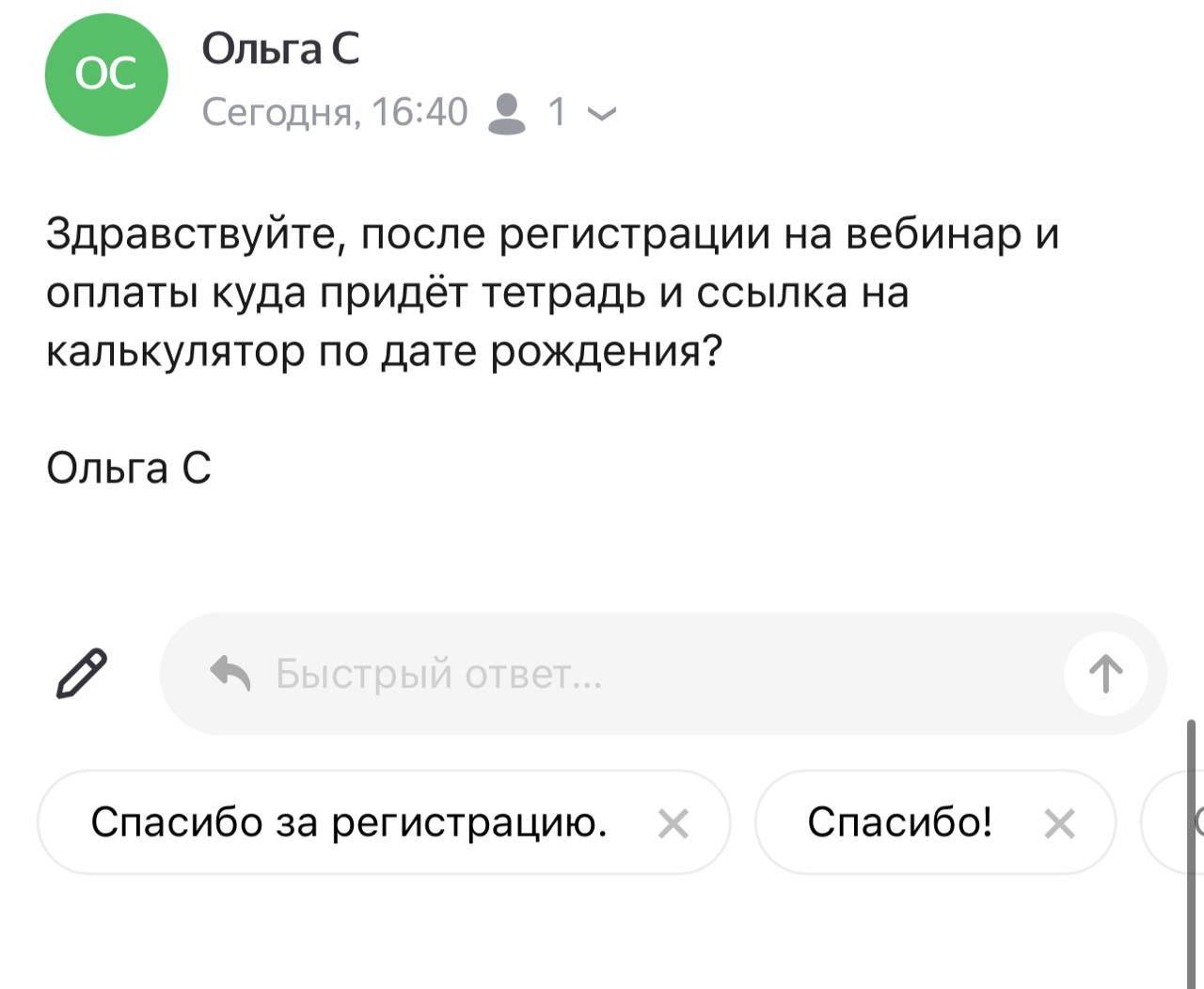Screen dimensions: 1204x989
Task: Remove the "Спасибо!" suggested reply
Action: 1059,824
